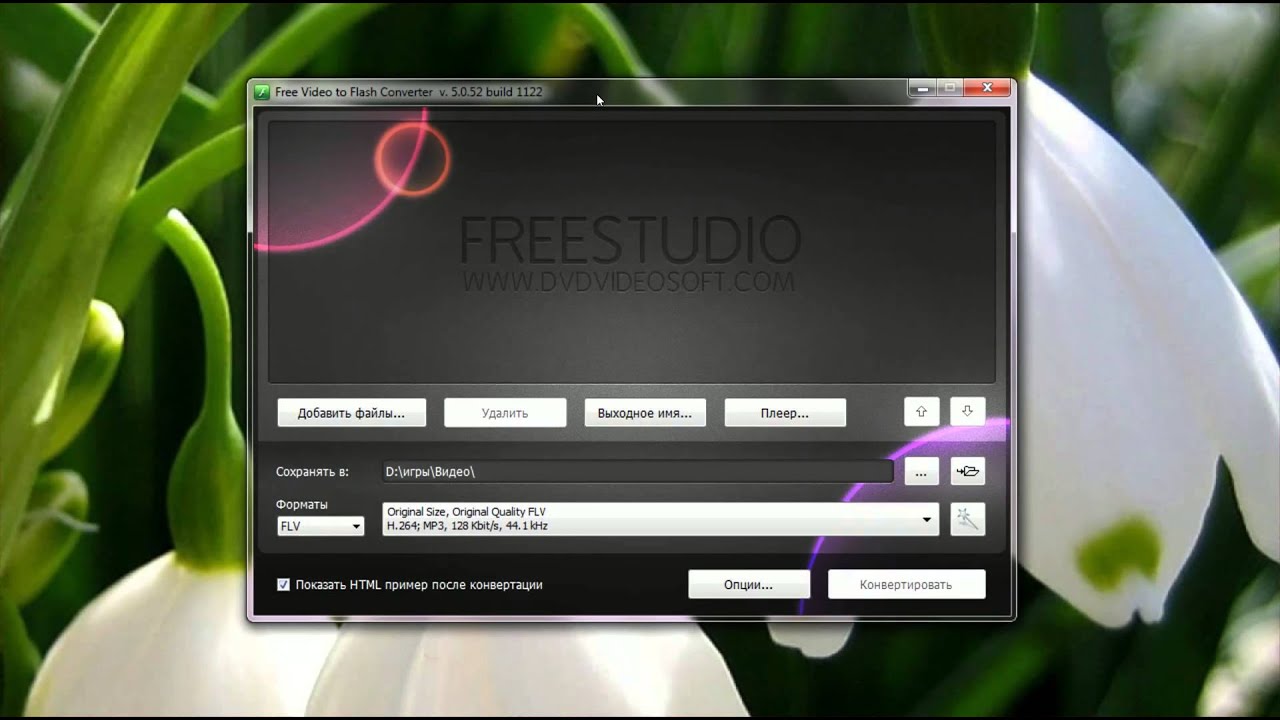The image size is (1280, 720).
Task: Click the Конвертировать button
Action: 906,585
